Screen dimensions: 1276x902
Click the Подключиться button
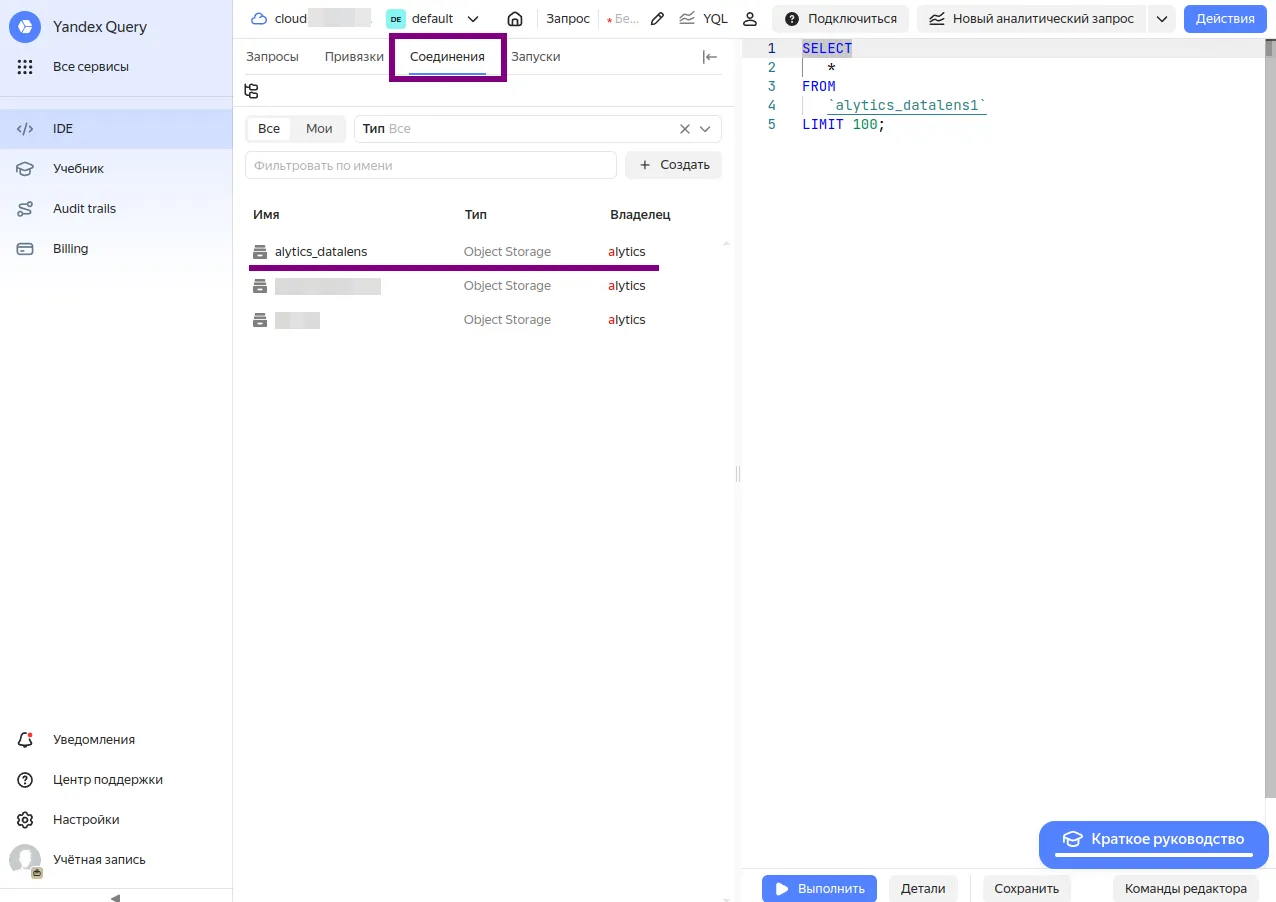point(840,19)
